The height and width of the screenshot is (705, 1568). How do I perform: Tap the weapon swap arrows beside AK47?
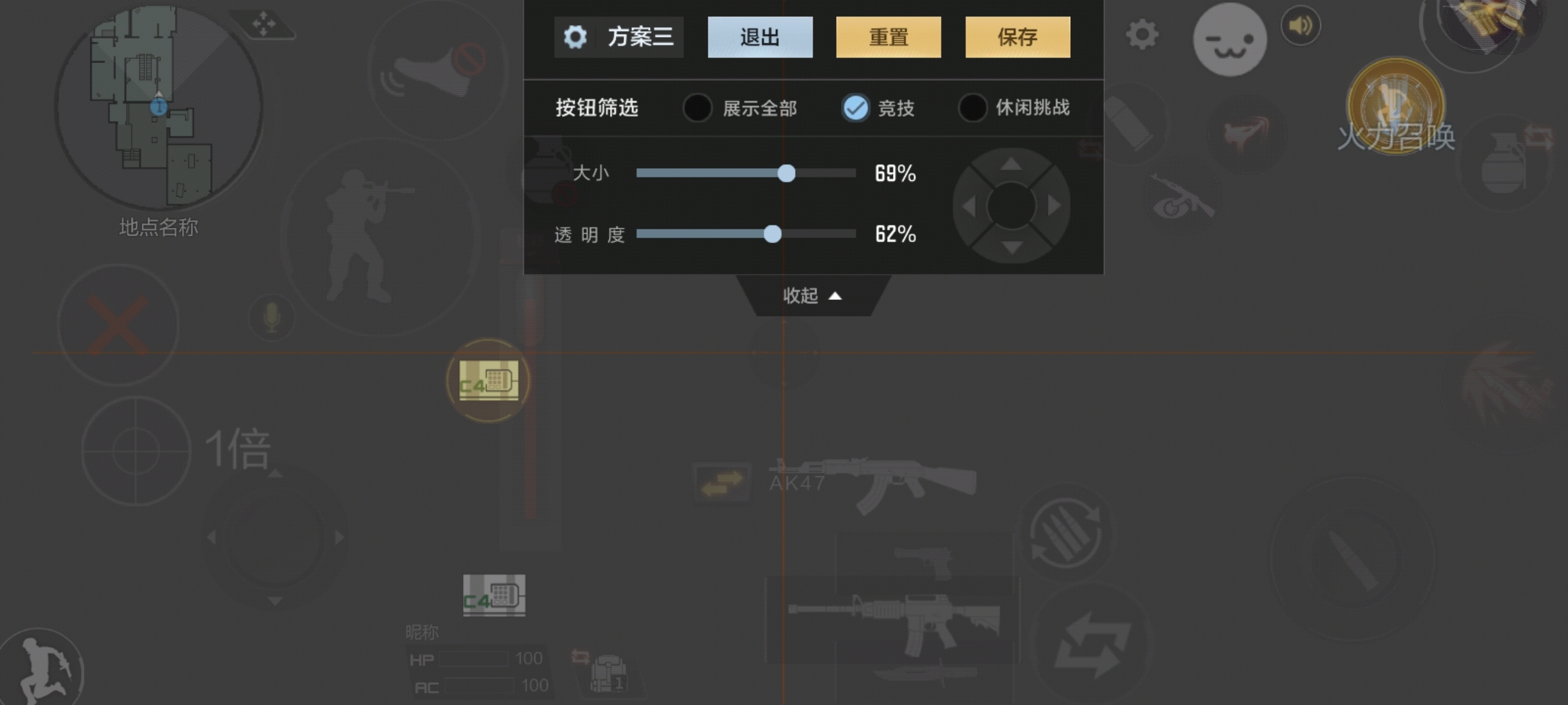[722, 483]
